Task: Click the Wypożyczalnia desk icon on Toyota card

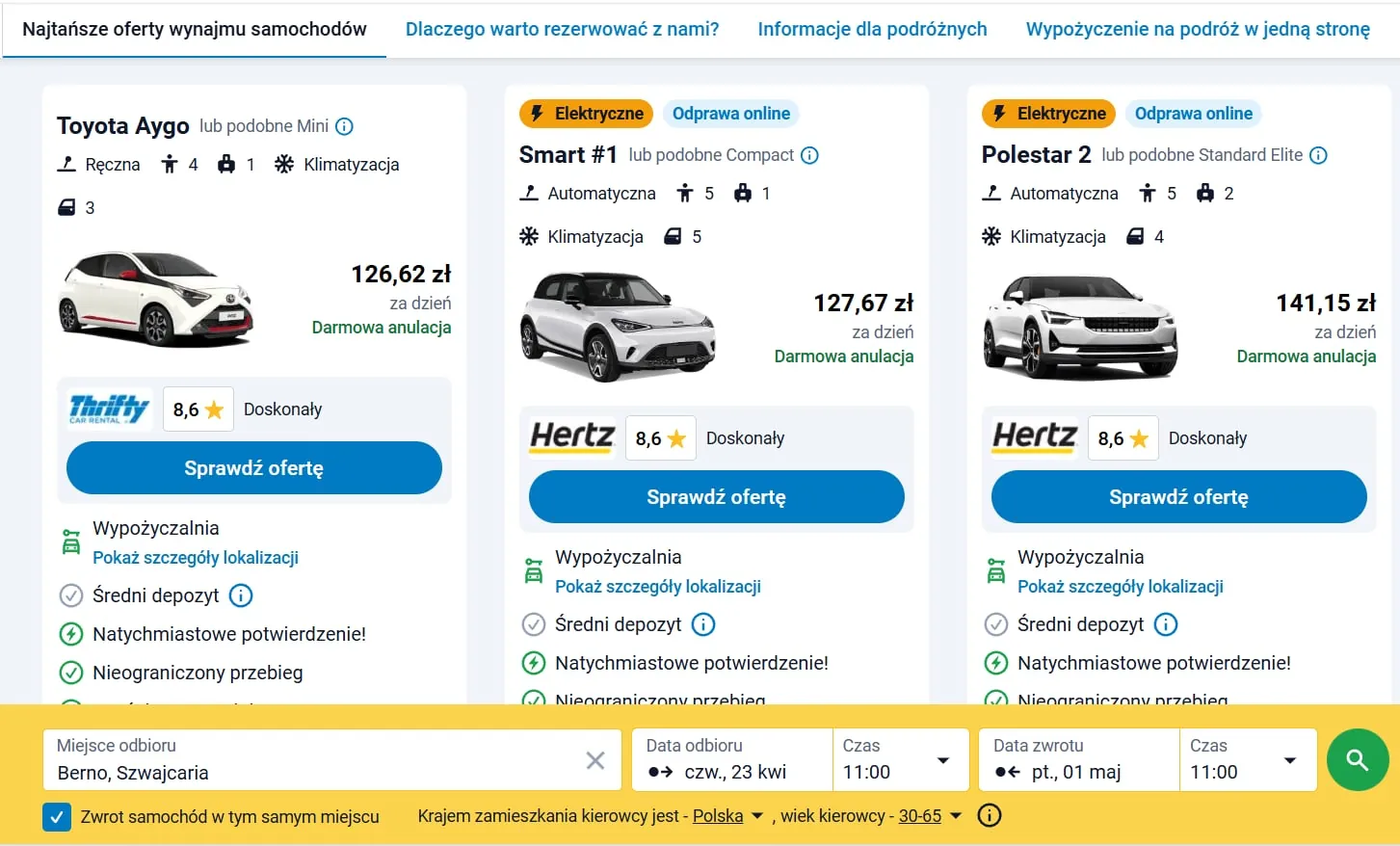Action: pos(70,541)
